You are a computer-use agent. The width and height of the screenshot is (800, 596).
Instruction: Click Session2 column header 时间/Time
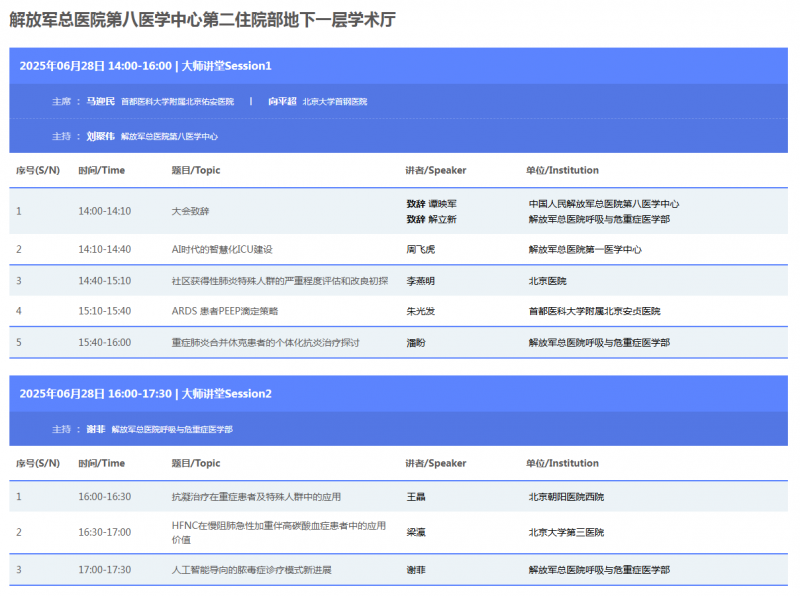click(x=102, y=463)
